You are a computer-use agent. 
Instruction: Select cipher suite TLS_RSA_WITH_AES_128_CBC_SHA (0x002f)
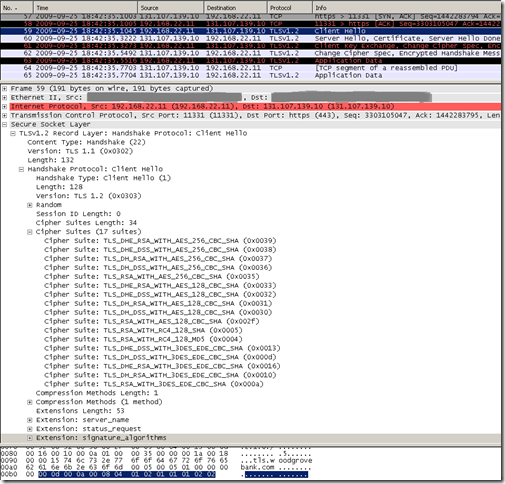(x=152, y=322)
